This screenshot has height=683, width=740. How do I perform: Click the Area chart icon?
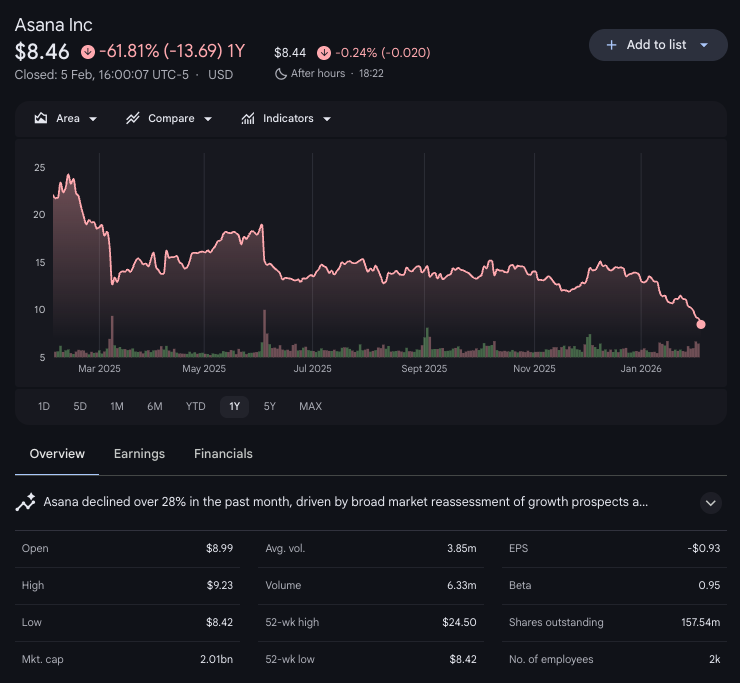coord(41,118)
